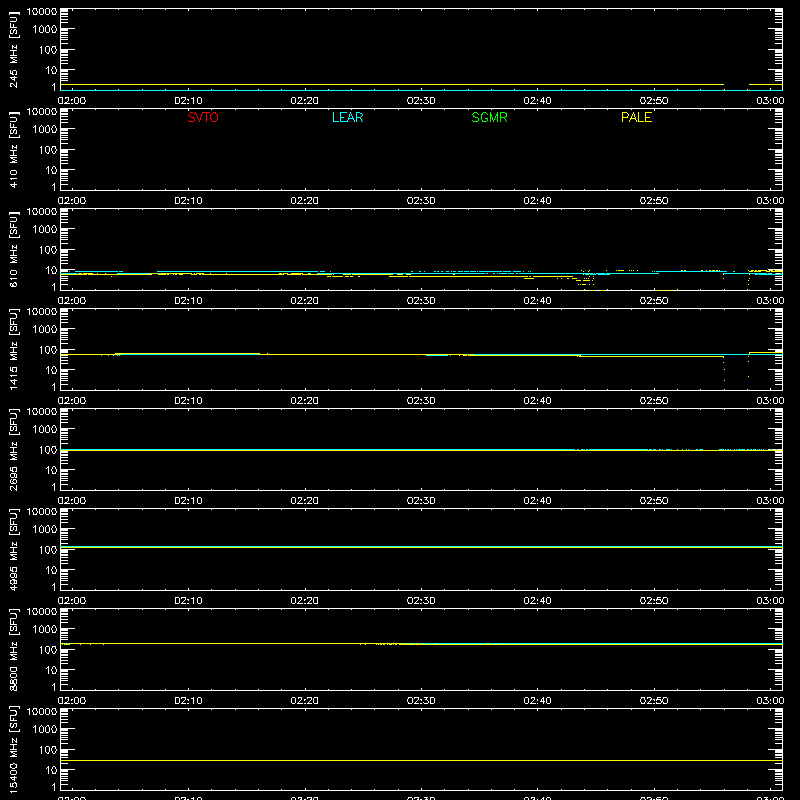Click the 100 tick label of 2695 MHz panel
Screen dimensions: 800x800
click(48, 450)
